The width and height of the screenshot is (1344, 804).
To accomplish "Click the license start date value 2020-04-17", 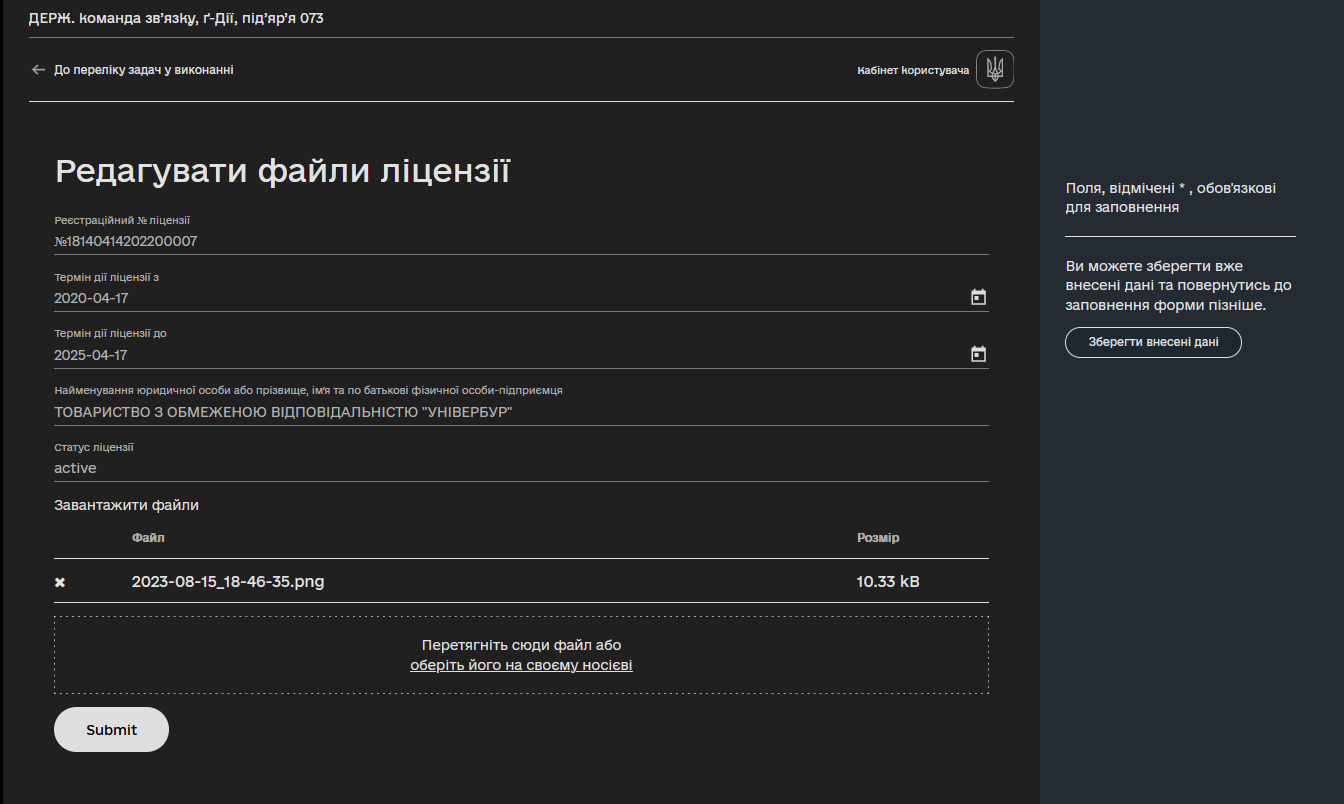I will pyautogui.click(x=91, y=298).
